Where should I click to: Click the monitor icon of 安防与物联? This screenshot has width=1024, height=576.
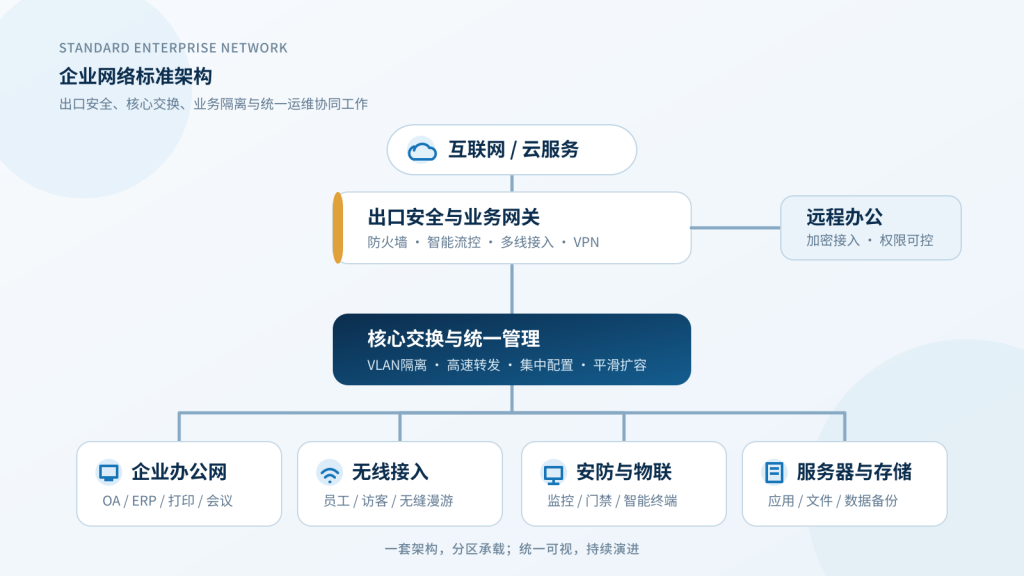[x=553, y=474]
